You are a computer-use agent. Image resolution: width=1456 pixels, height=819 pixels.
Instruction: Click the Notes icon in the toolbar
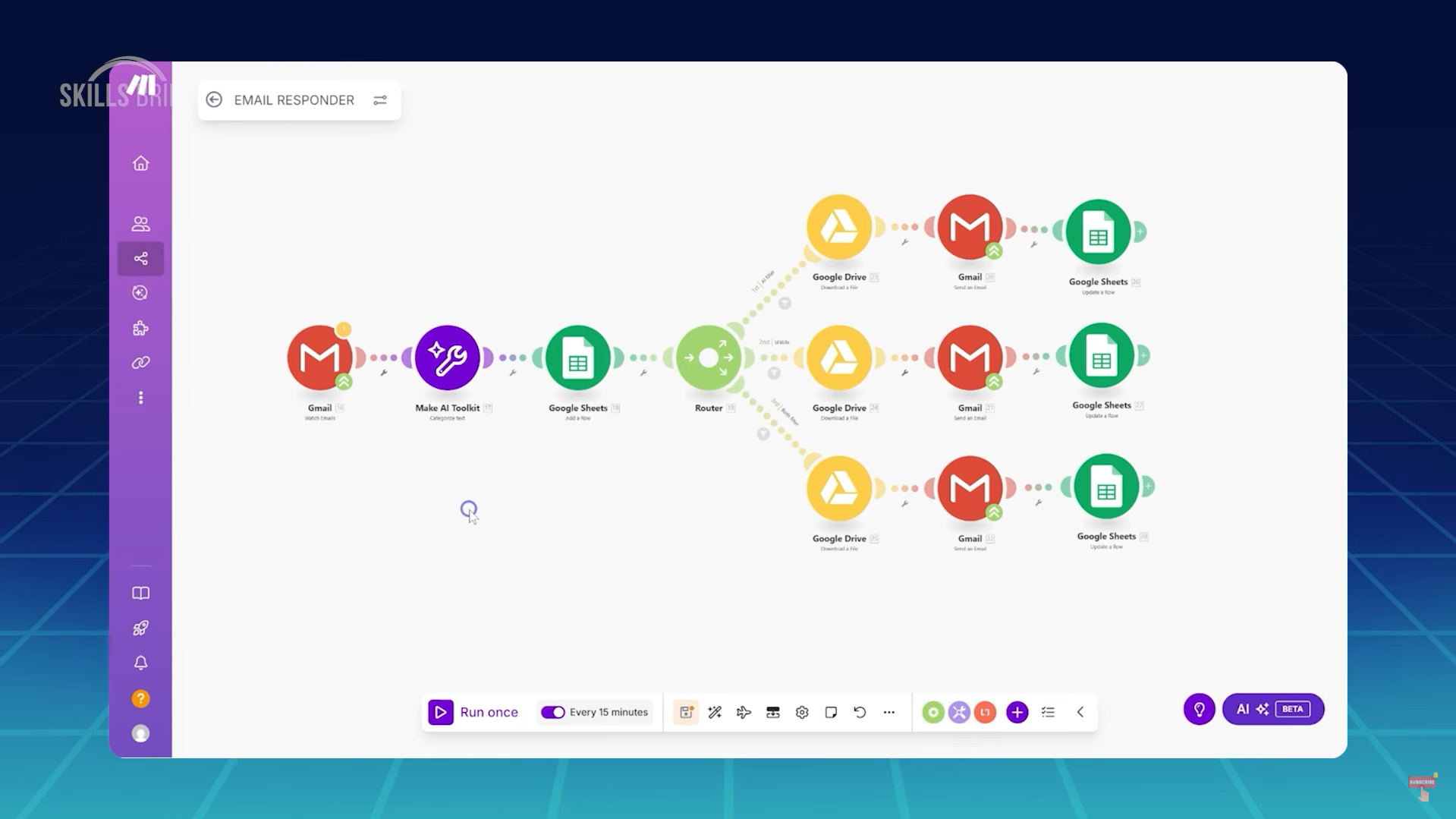coord(831,712)
